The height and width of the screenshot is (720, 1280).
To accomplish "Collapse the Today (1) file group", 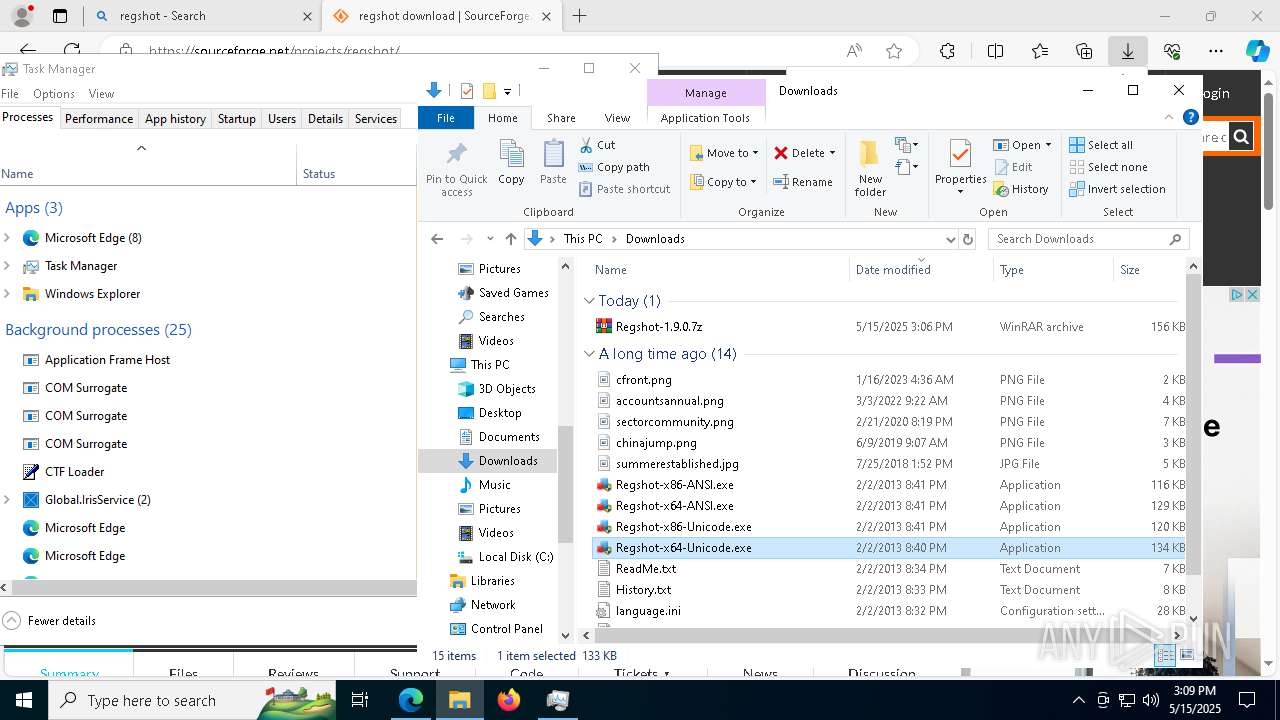I will pyautogui.click(x=589, y=301).
